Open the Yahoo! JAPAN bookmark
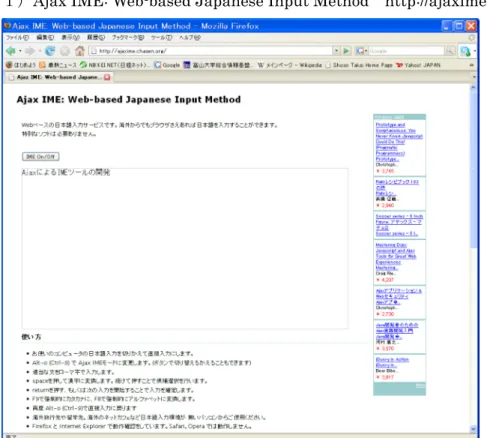The image size is (487, 438). 418,65
